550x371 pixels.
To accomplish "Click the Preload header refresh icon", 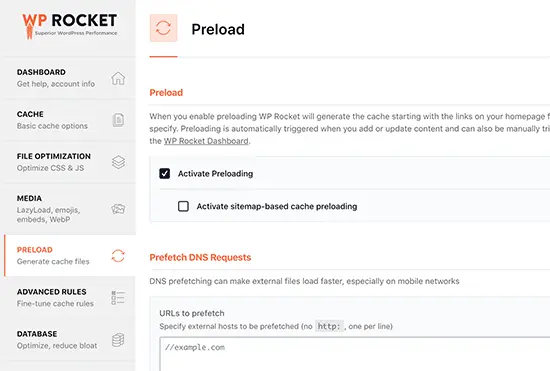I will (163, 28).
